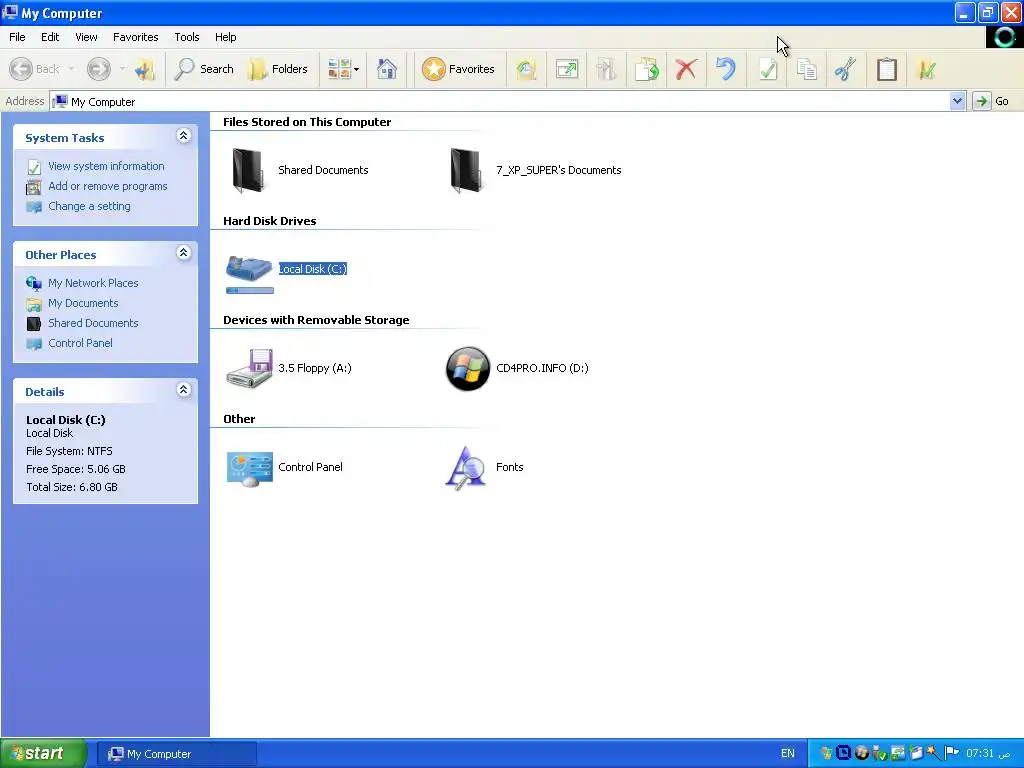Screen dimensions: 1024x768
Task: Open the Favorites toolbar button
Action: [458, 69]
